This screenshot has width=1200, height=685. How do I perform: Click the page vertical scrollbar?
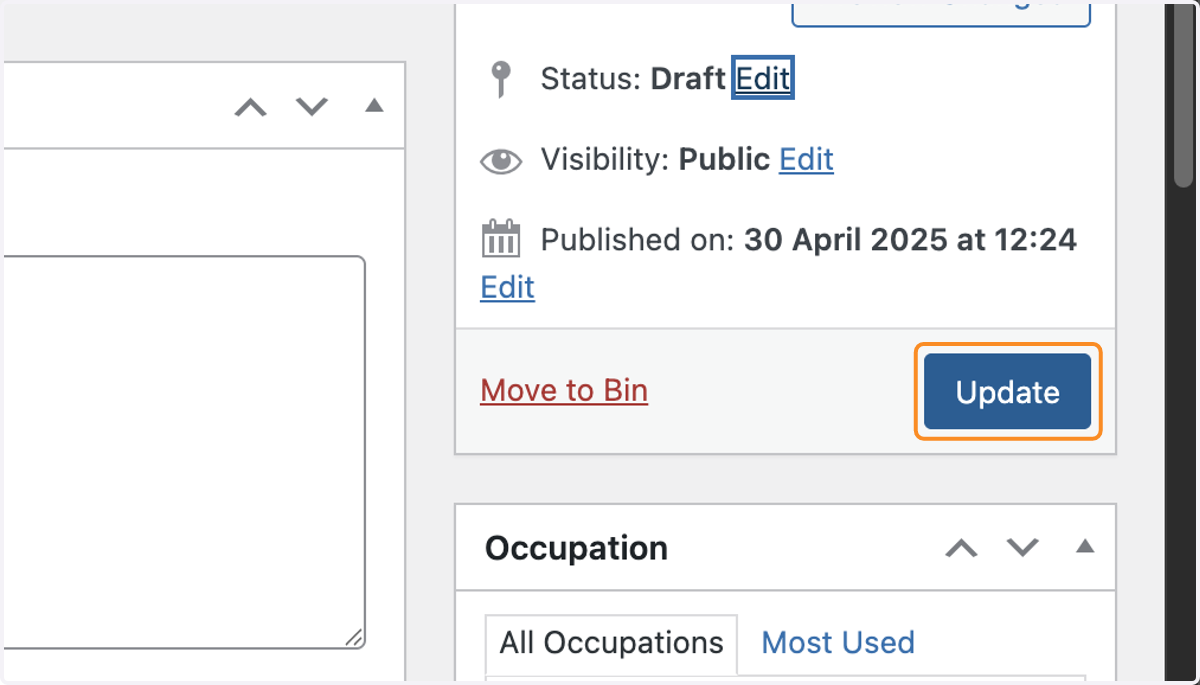[1182, 95]
